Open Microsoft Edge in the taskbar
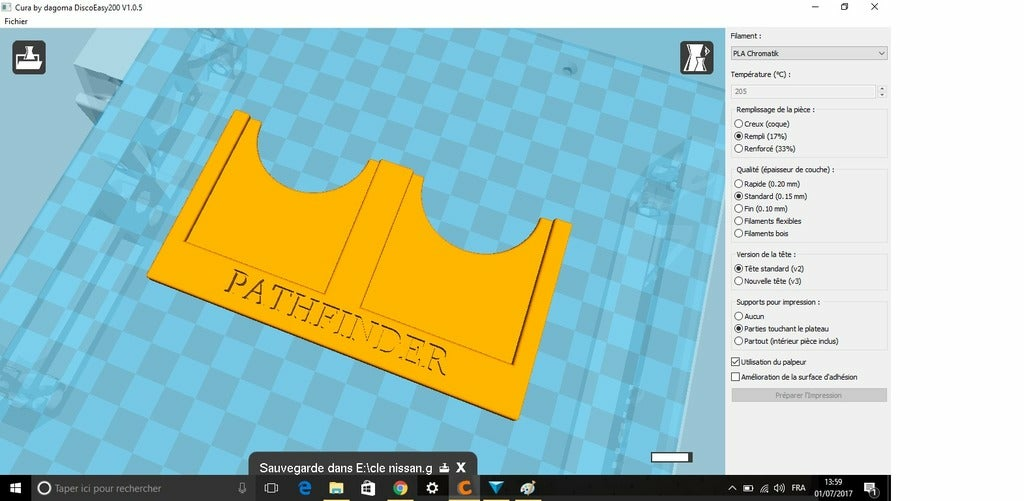 (304, 488)
